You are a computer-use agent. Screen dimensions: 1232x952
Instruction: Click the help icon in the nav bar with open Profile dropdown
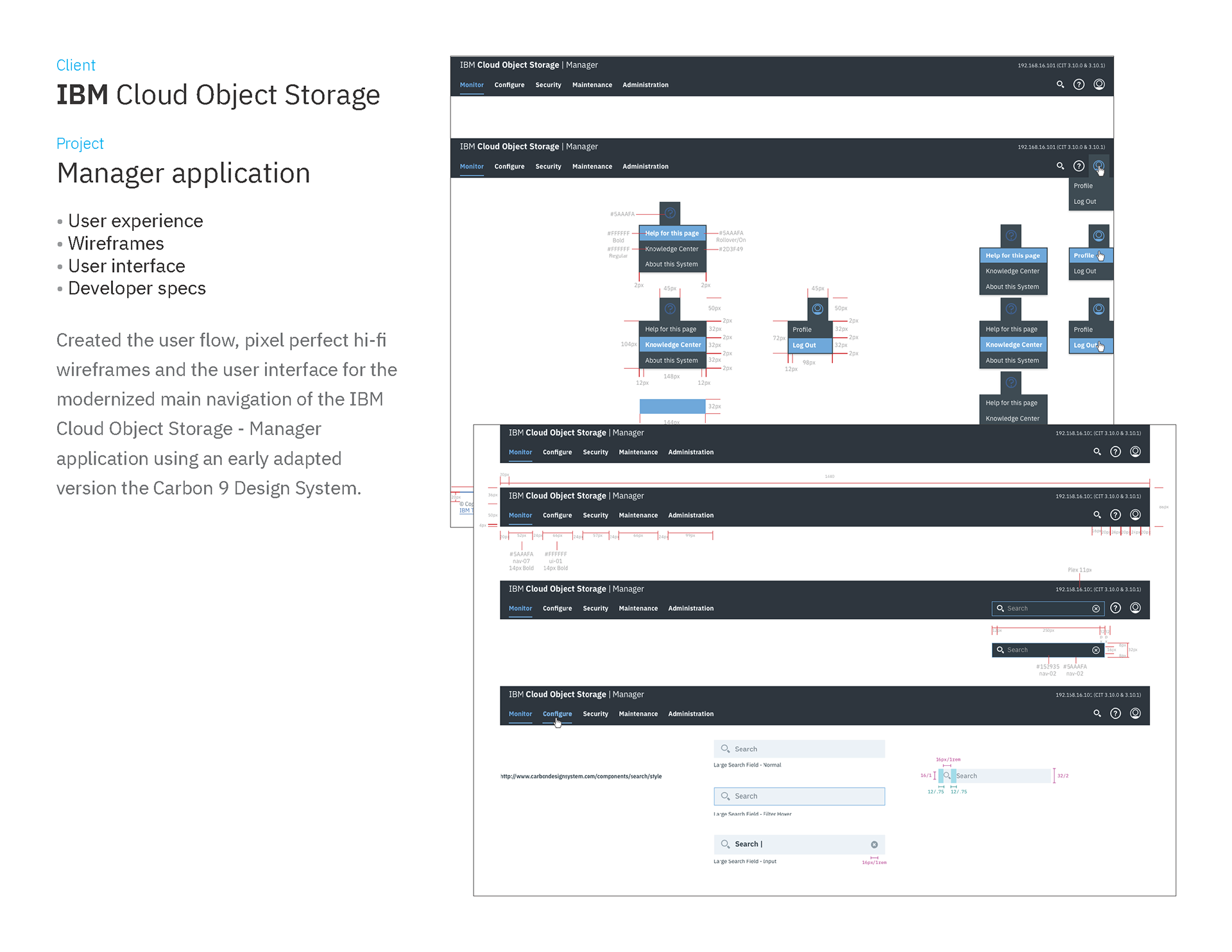1079,166
